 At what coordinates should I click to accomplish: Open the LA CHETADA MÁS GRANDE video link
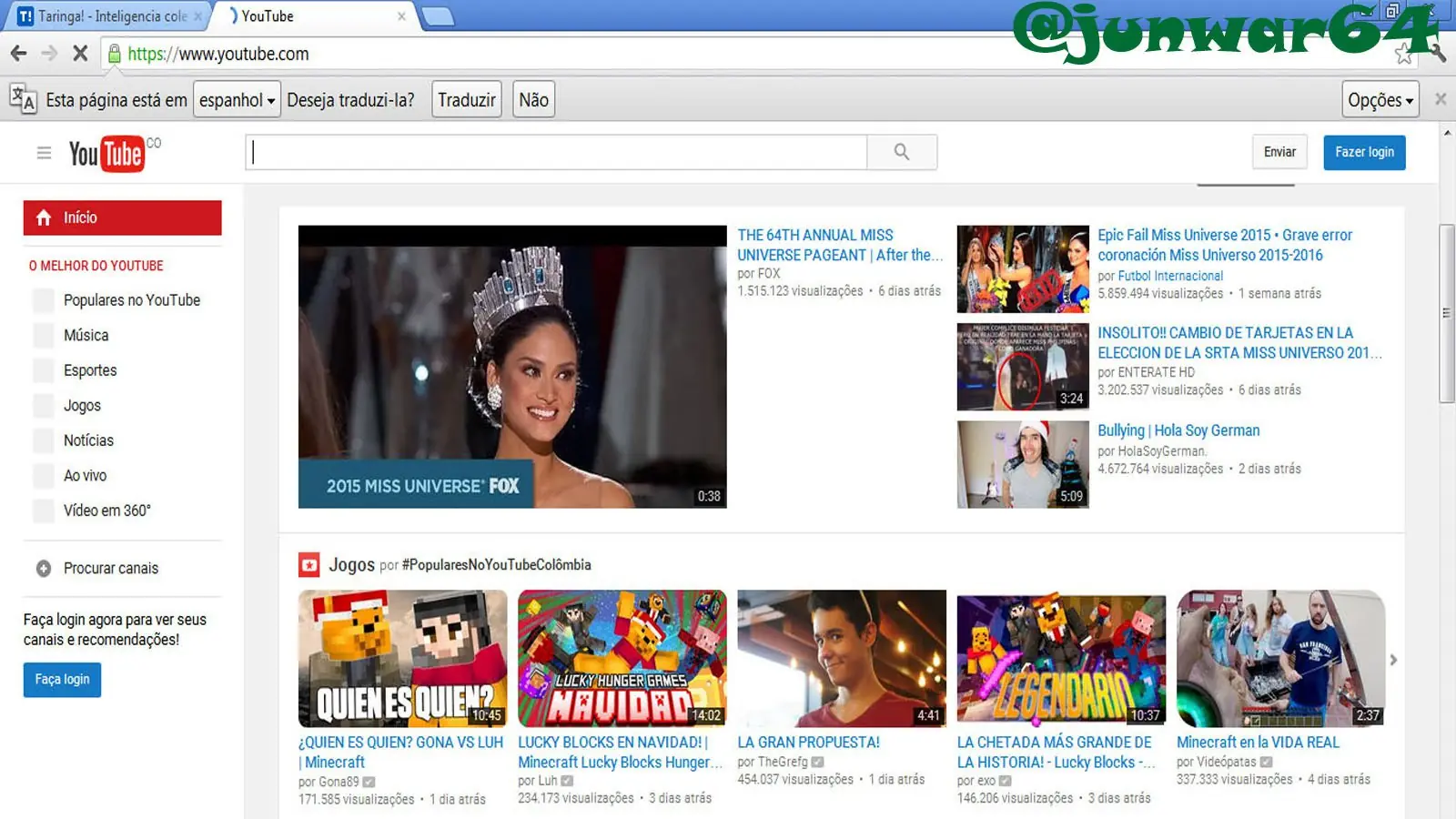pyautogui.click(x=1056, y=753)
